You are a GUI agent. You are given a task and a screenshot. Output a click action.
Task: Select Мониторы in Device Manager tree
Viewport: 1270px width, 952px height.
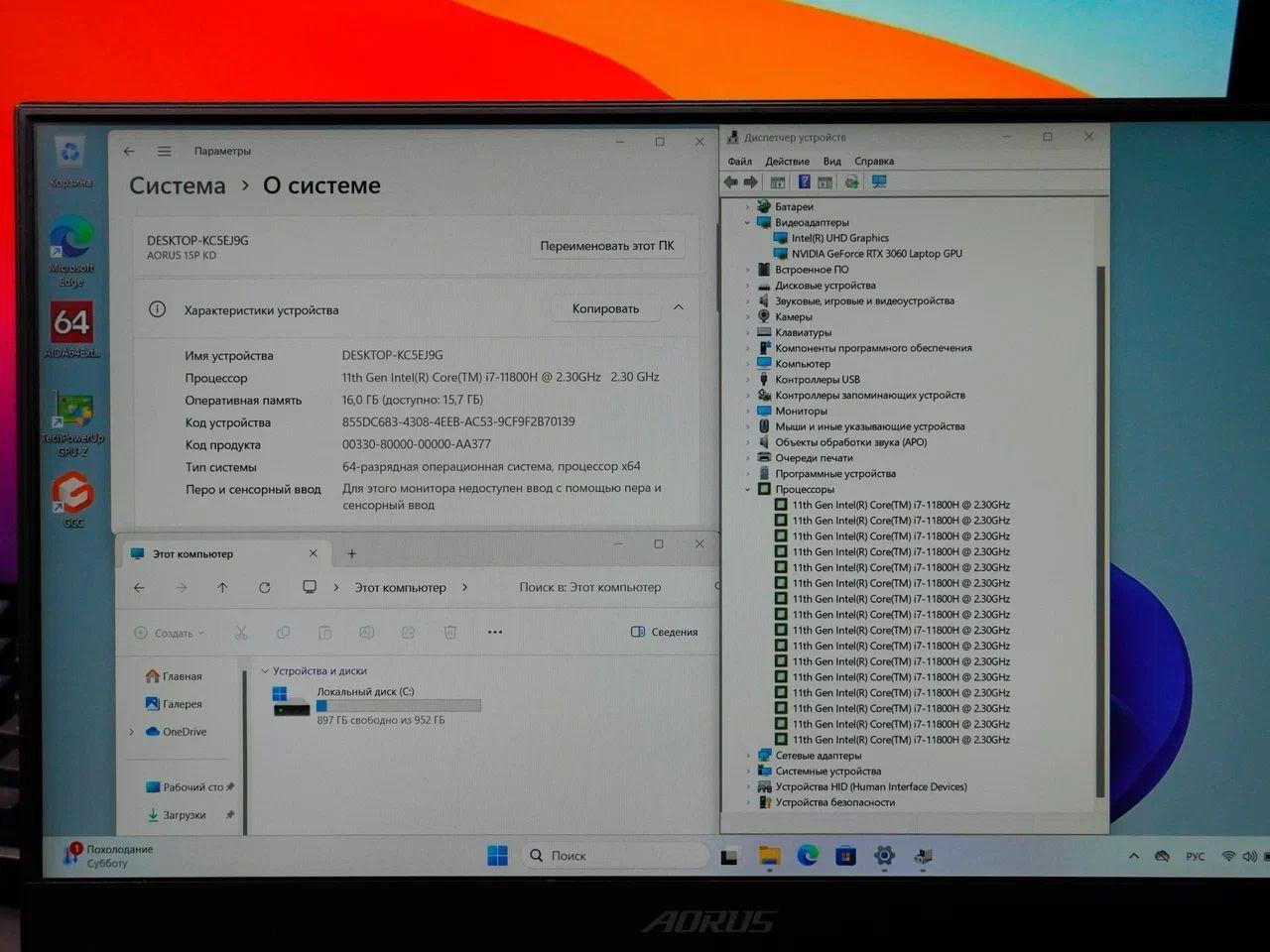(x=801, y=411)
